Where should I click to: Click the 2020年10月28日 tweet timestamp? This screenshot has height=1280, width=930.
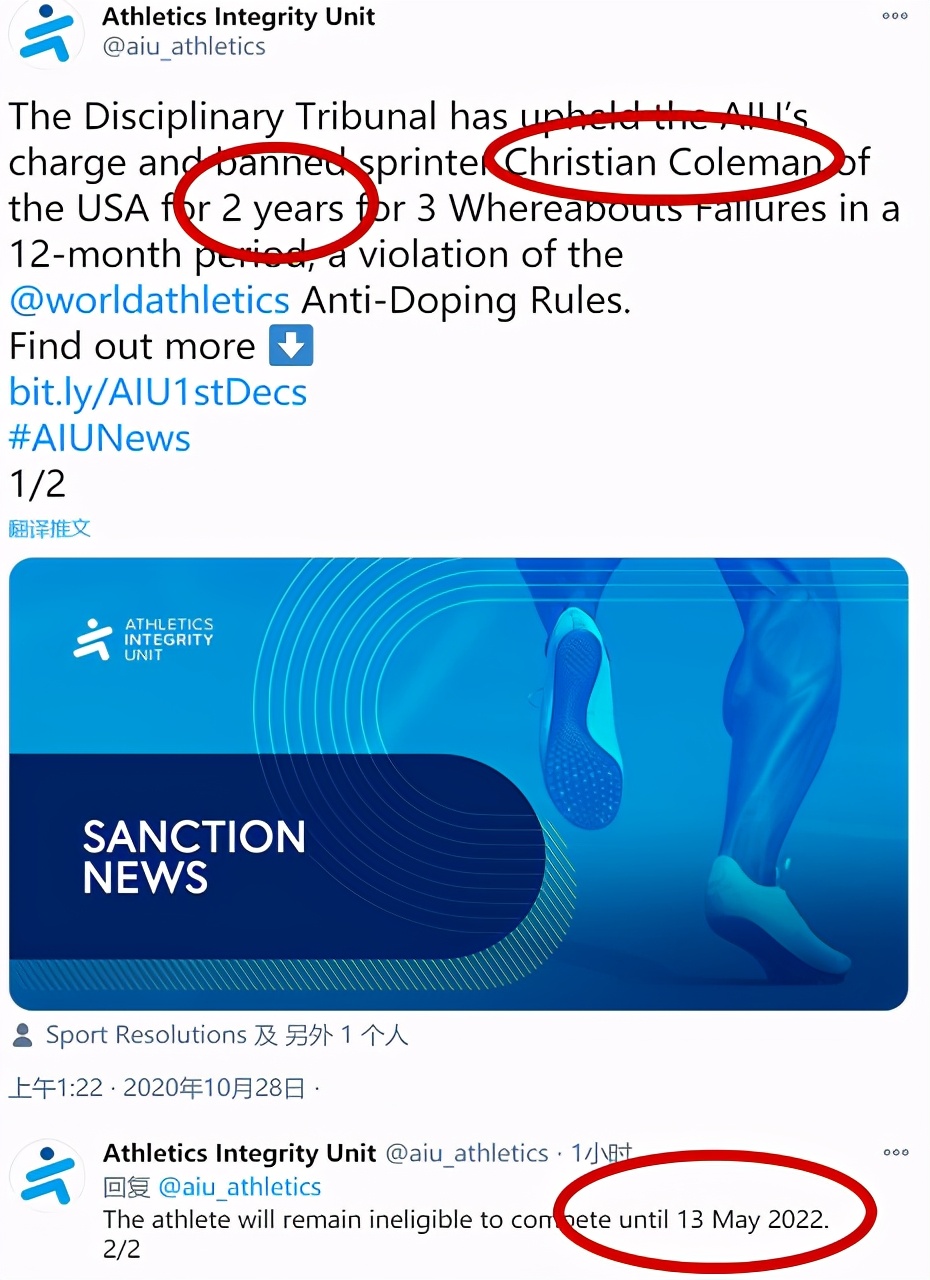(214, 1088)
